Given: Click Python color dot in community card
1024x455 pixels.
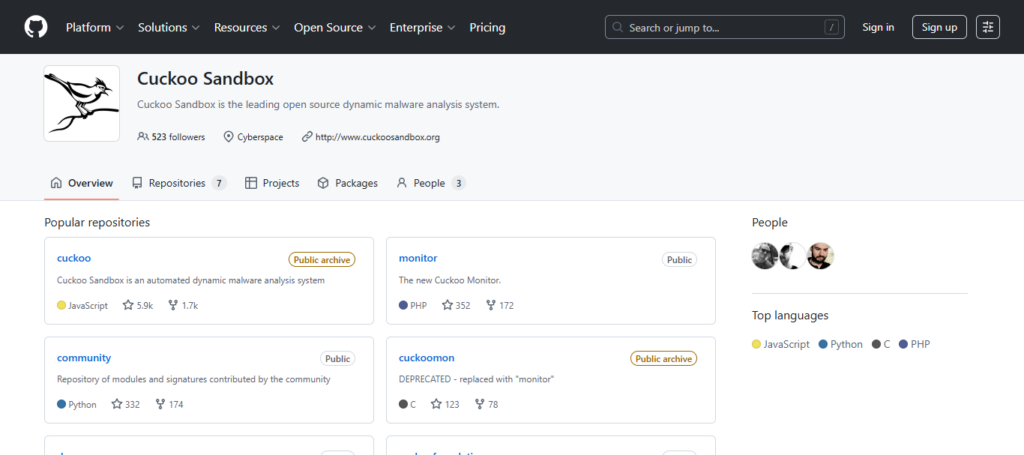Looking at the screenshot, I should tap(61, 404).
